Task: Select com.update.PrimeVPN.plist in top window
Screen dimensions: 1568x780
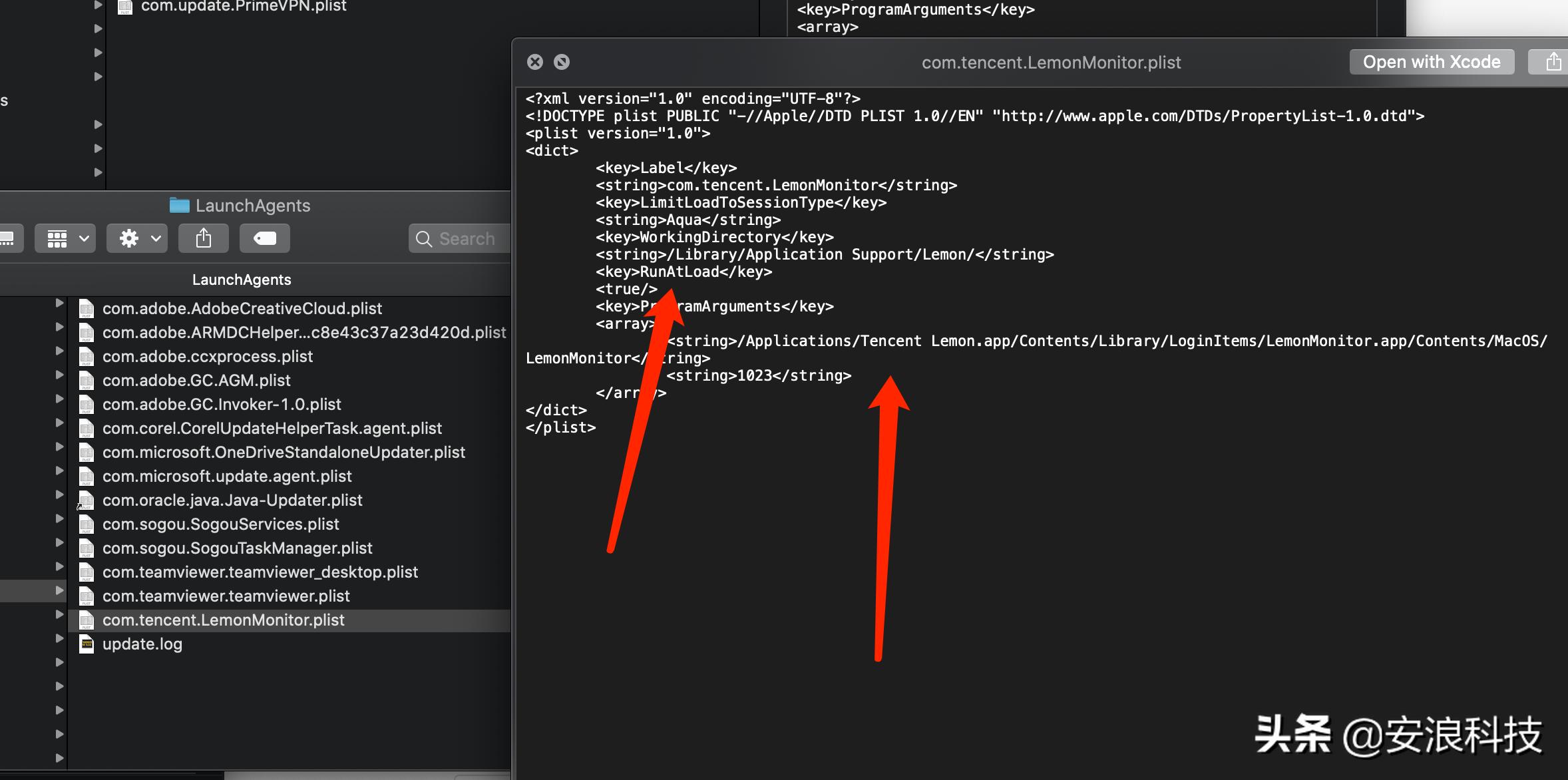Action: (243, 7)
